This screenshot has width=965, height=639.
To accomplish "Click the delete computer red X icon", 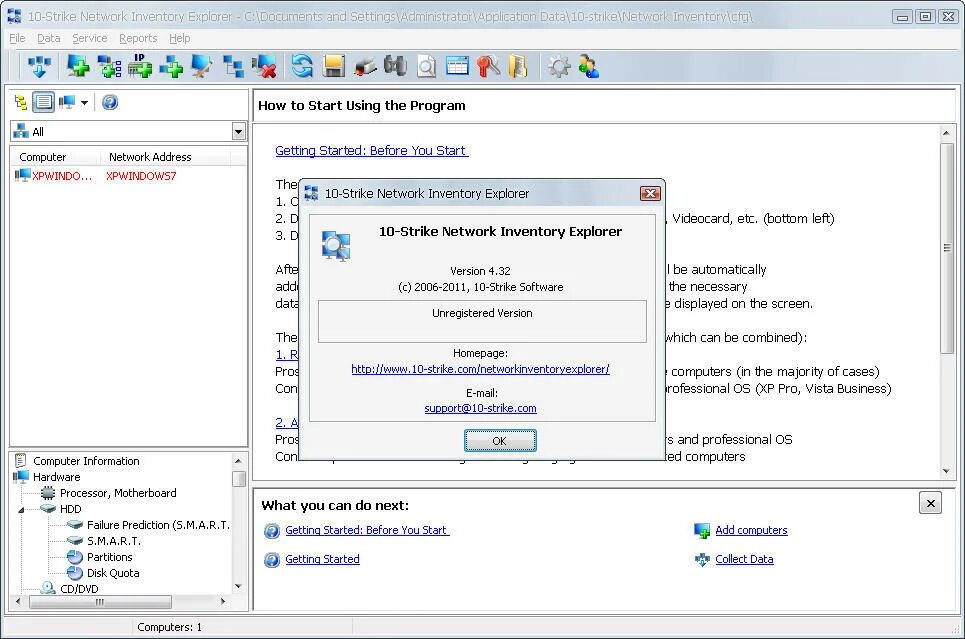I will (265, 66).
